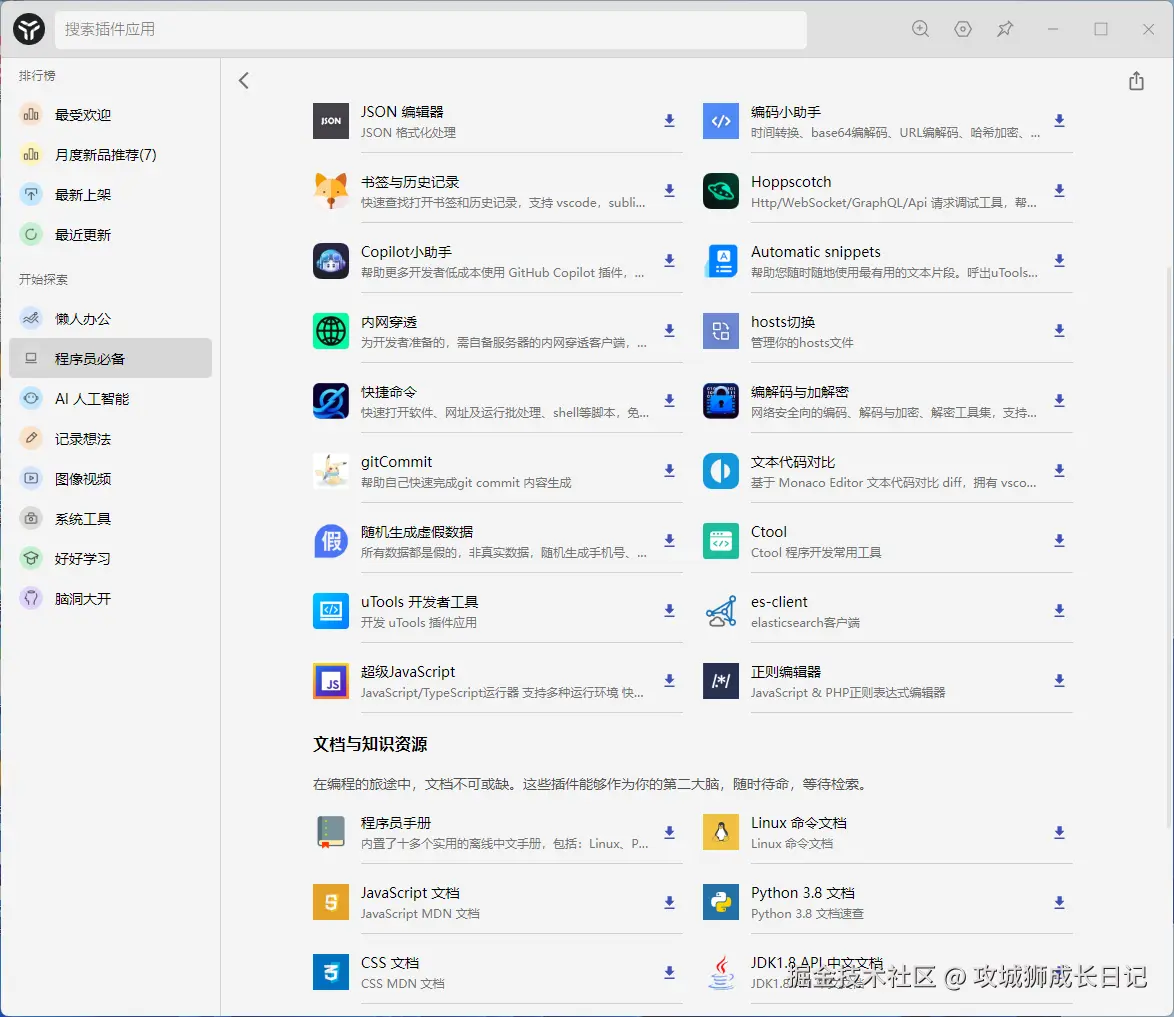Viewport: 1174px width, 1017px height.
Task: Download the Python 3.8 文档 plugin
Action: (1059, 902)
